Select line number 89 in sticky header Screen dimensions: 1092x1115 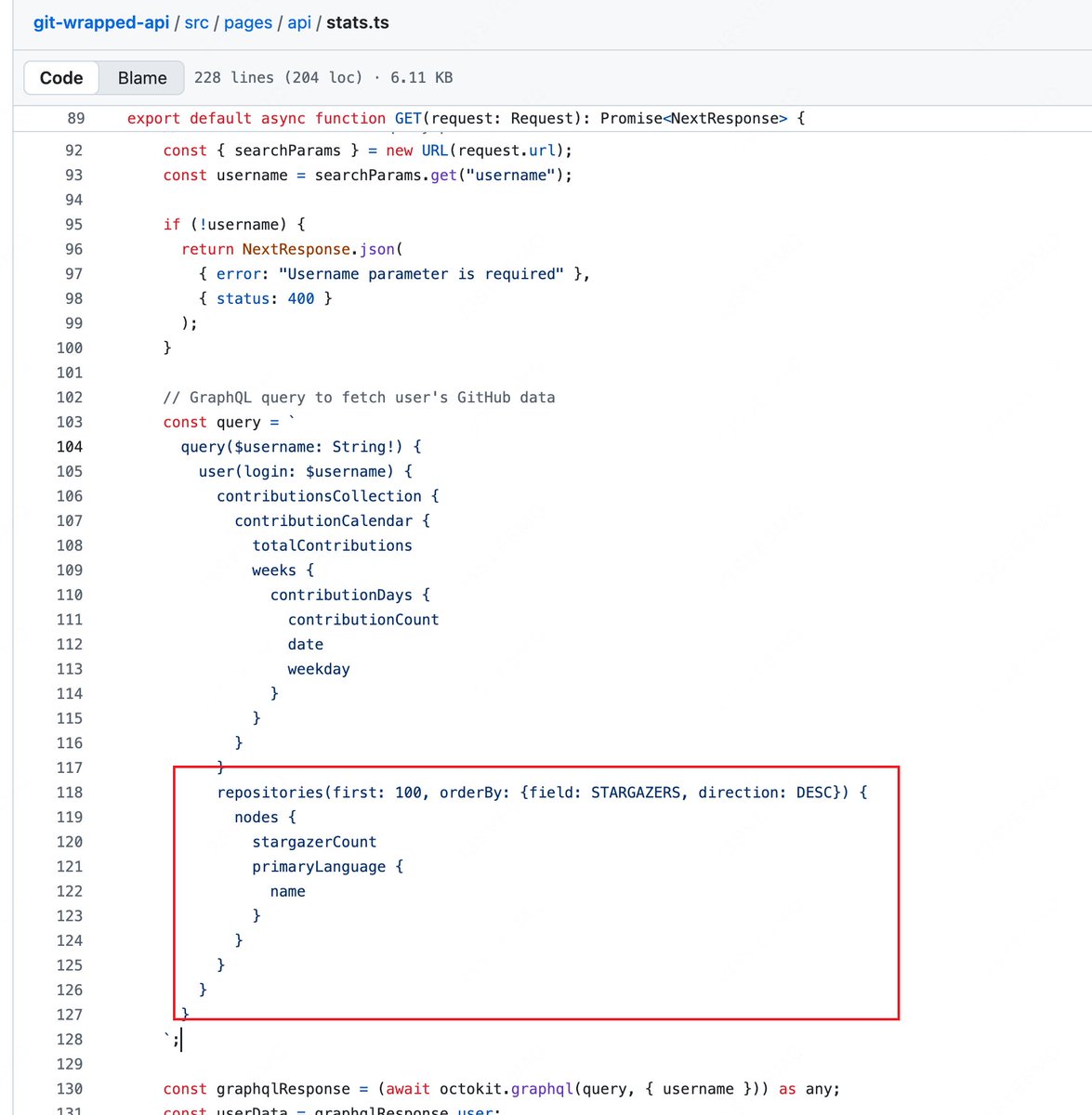75,118
